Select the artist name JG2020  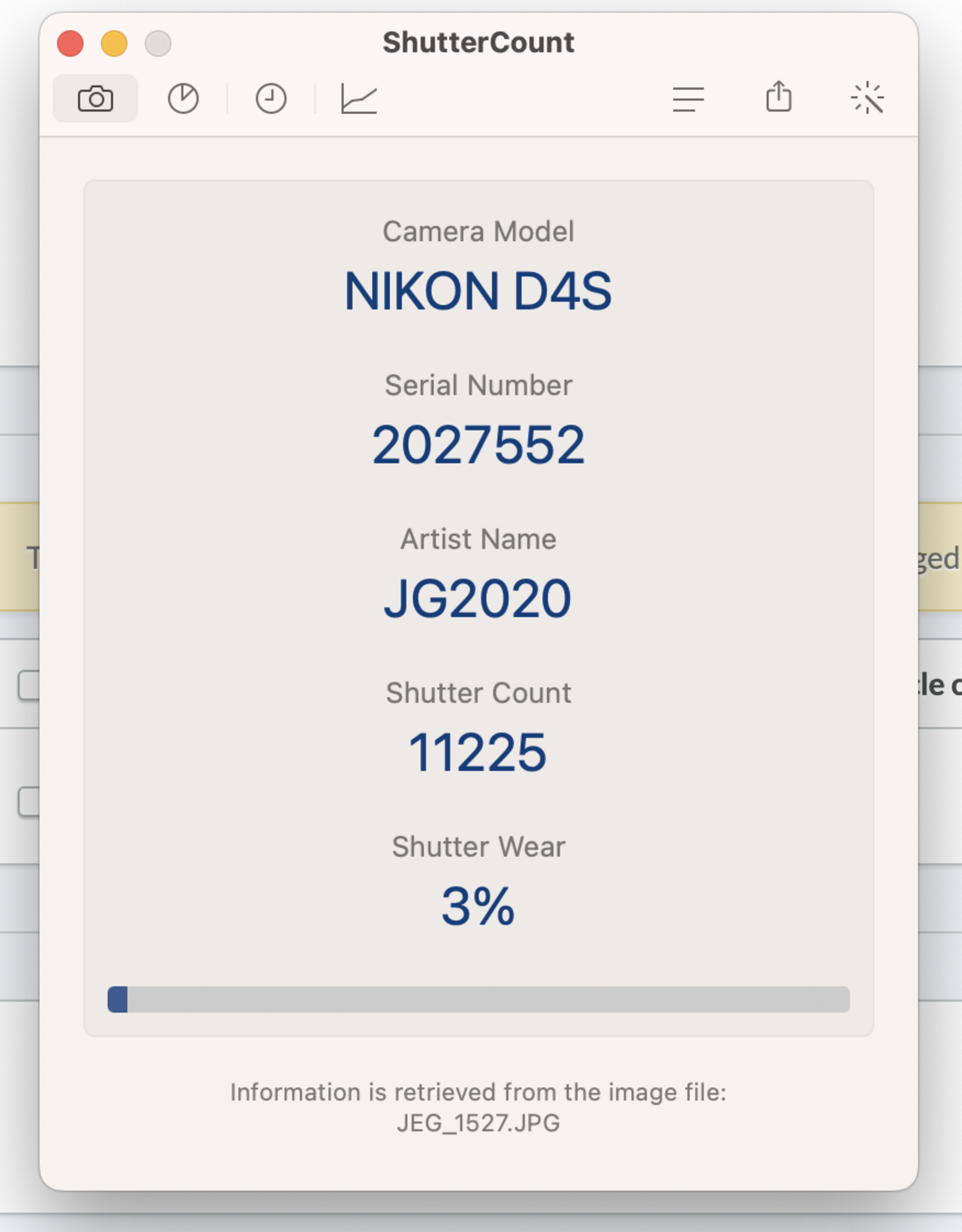pos(478,597)
